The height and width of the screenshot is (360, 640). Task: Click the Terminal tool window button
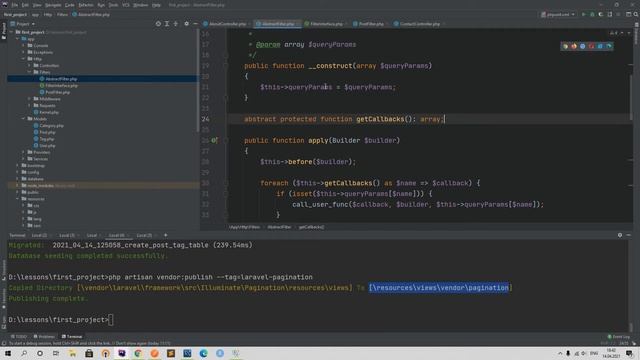[72, 337]
